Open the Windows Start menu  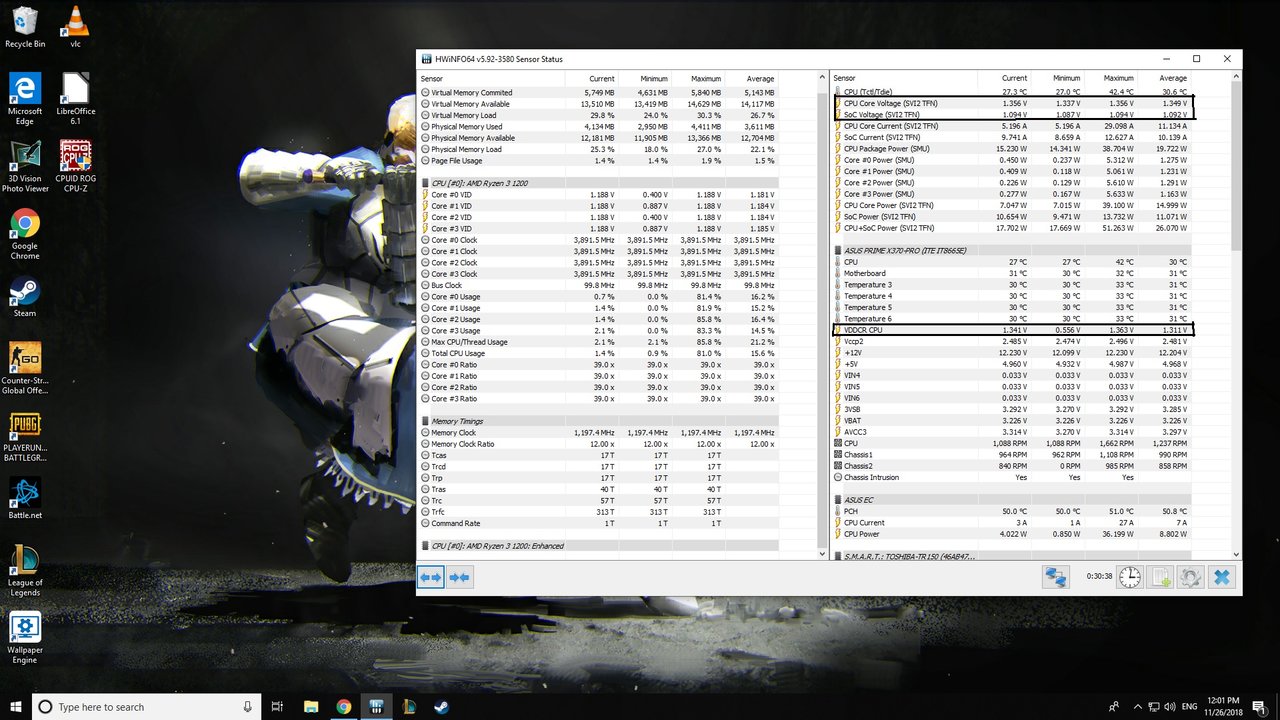(16, 706)
